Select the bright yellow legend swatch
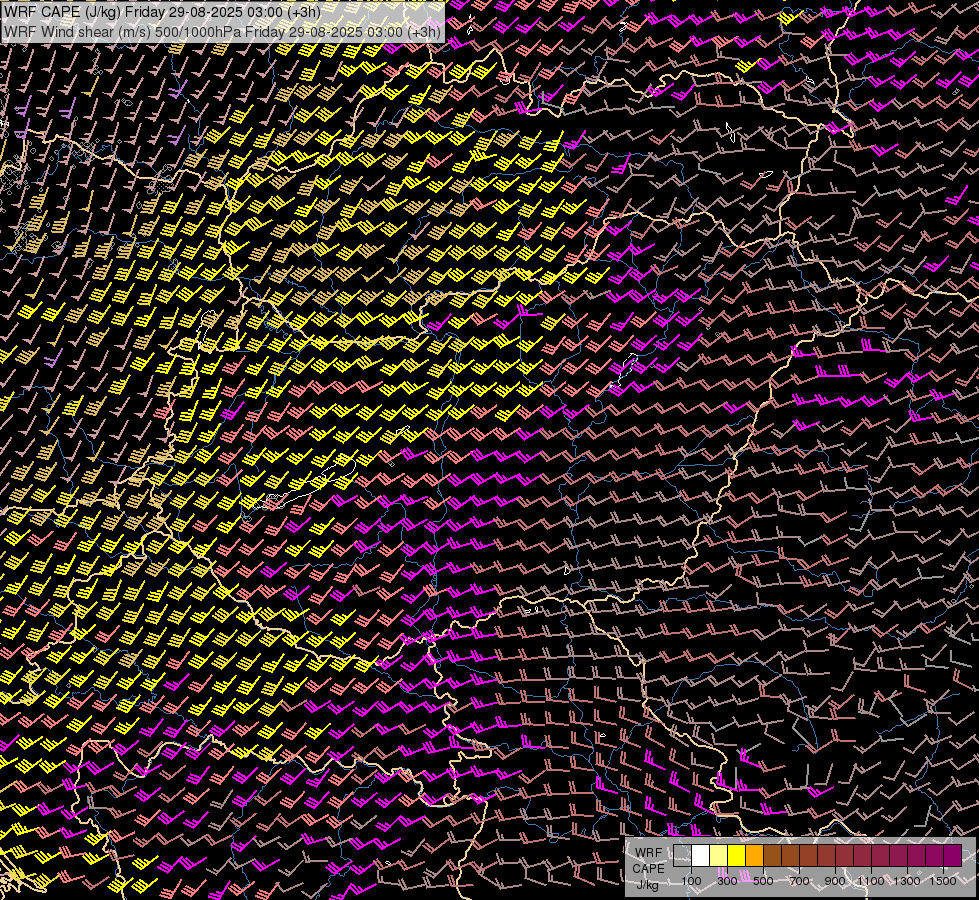Image resolution: width=979 pixels, height=900 pixels. point(737,856)
